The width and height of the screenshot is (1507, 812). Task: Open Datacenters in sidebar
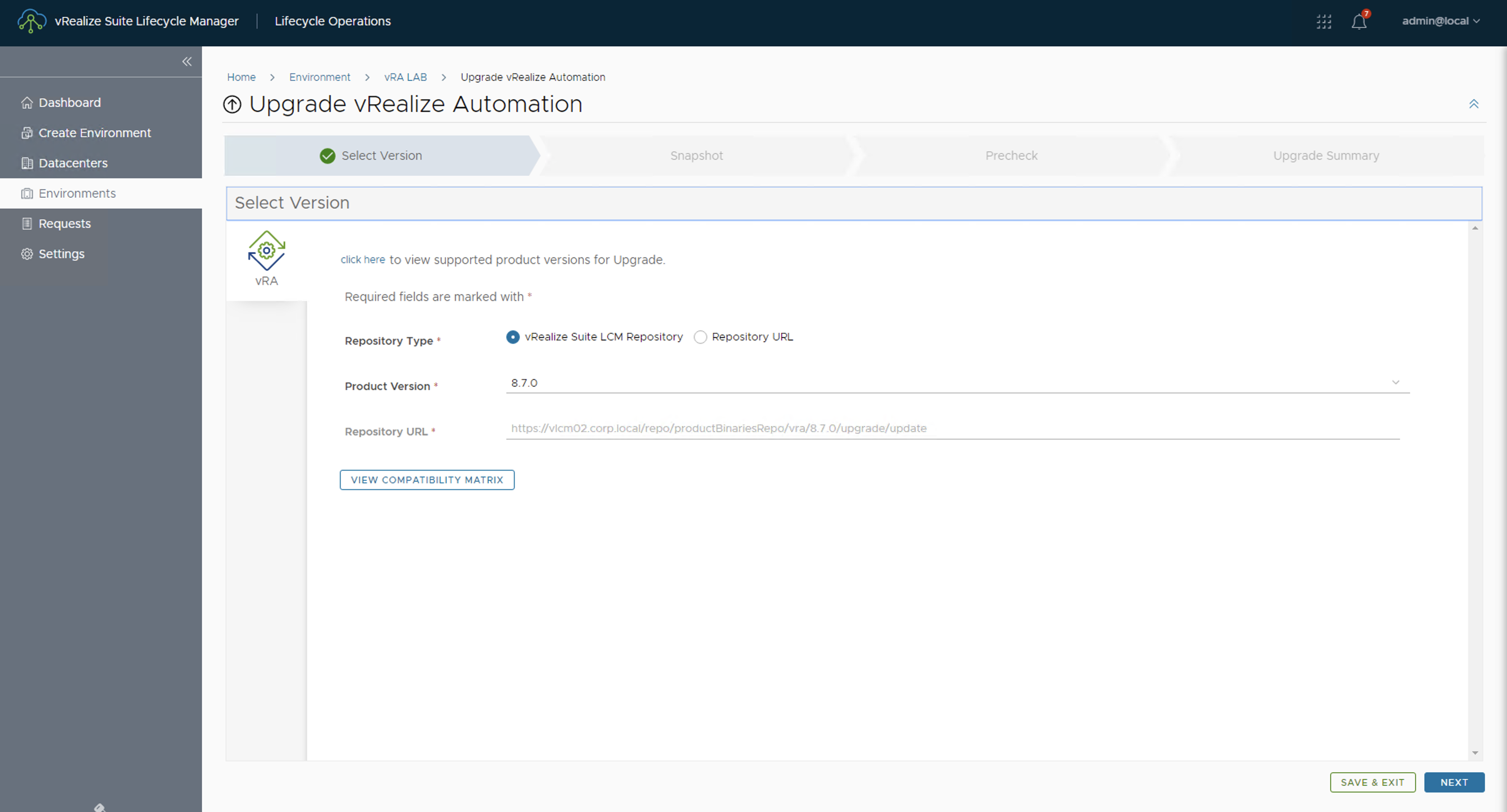pyautogui.click(x=73, y=163)
